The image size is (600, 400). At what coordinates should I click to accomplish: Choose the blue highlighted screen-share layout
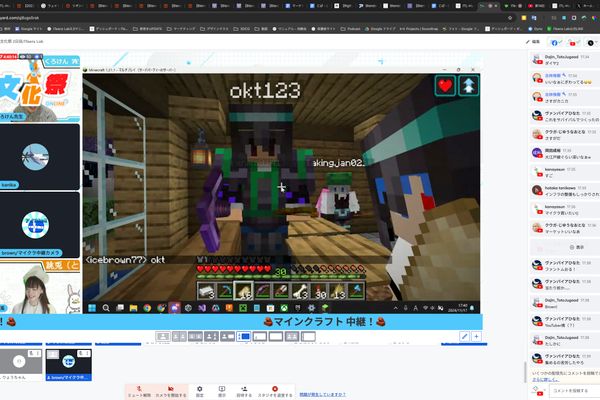coord(243,336)
